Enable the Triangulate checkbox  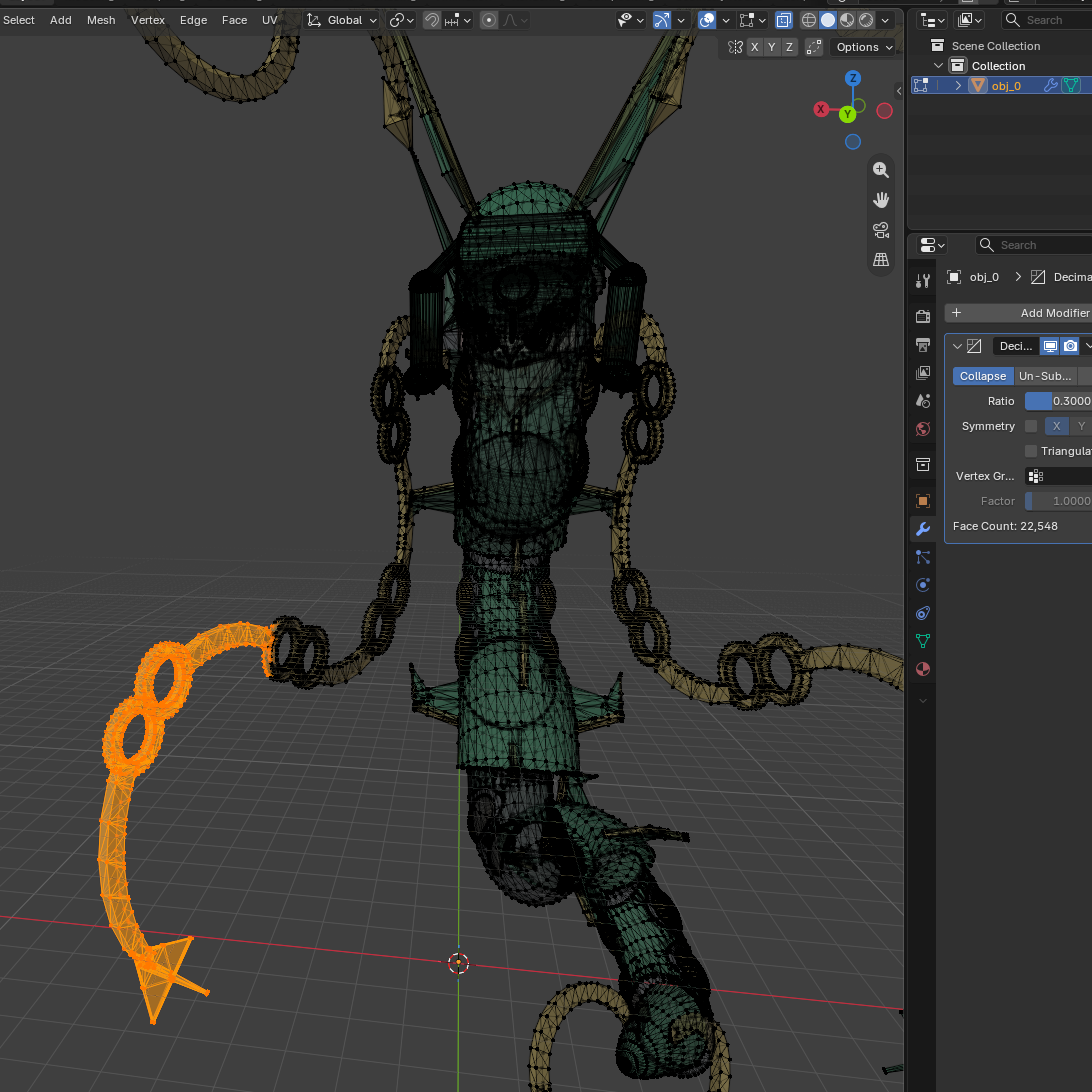[x=1031, y=451]
